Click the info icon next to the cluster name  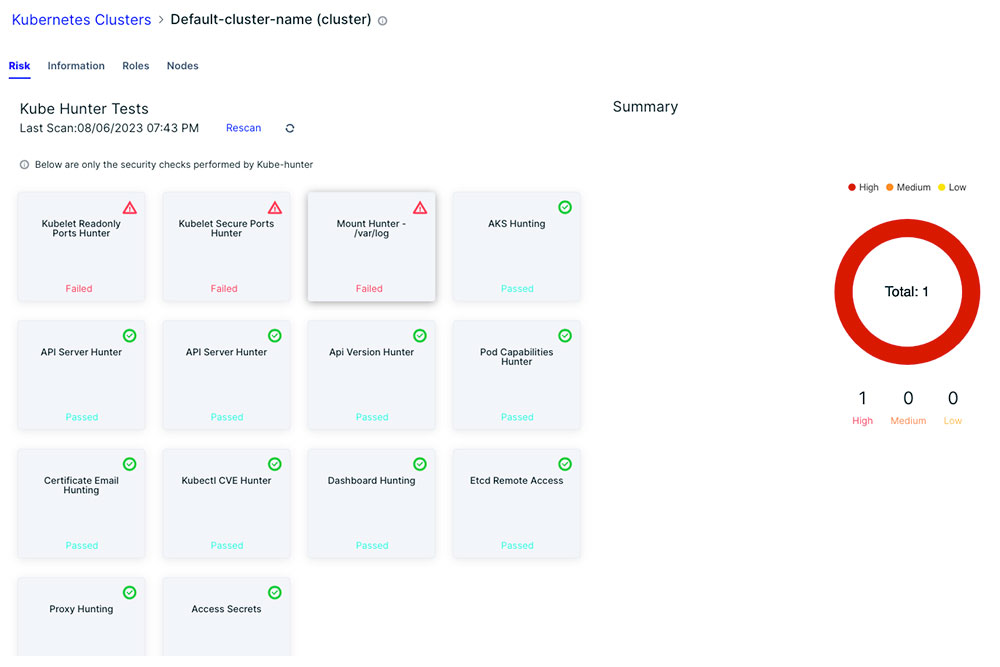click(x=383, y=21)
